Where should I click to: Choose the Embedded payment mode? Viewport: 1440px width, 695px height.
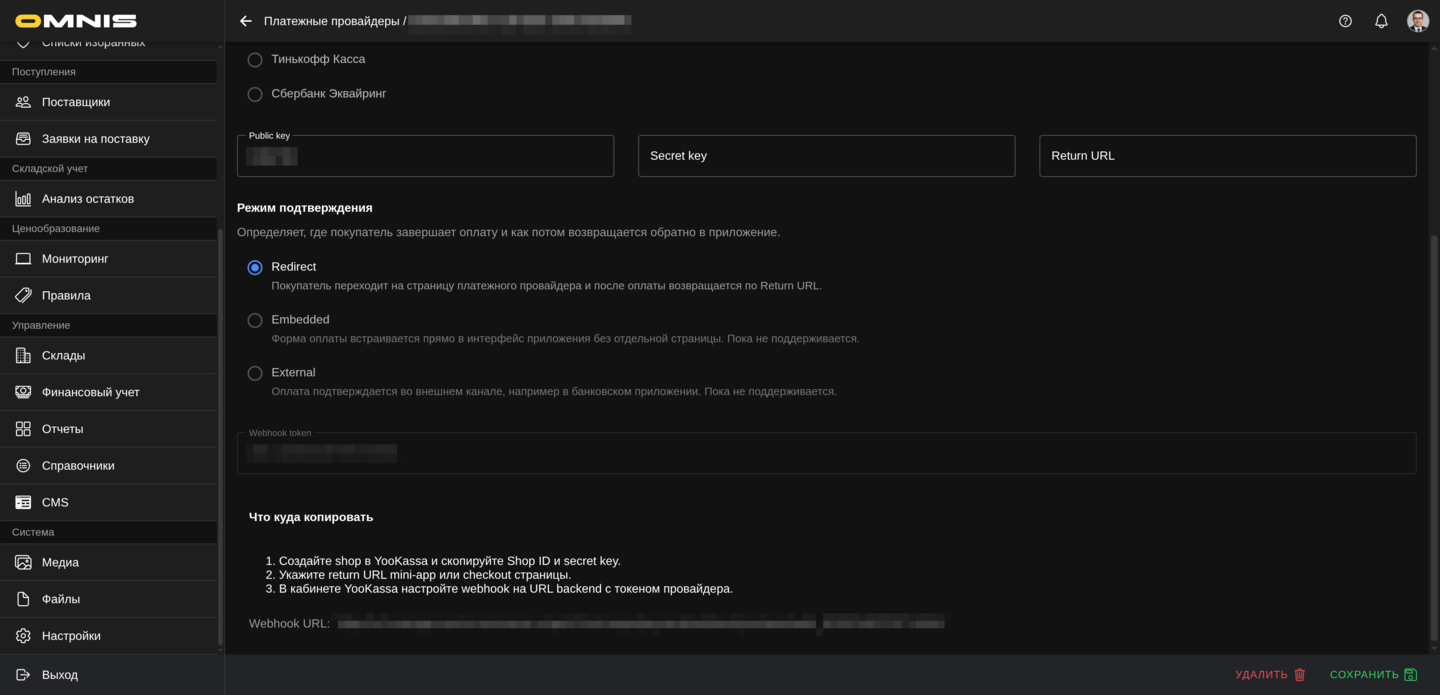(x=255, y=319)
